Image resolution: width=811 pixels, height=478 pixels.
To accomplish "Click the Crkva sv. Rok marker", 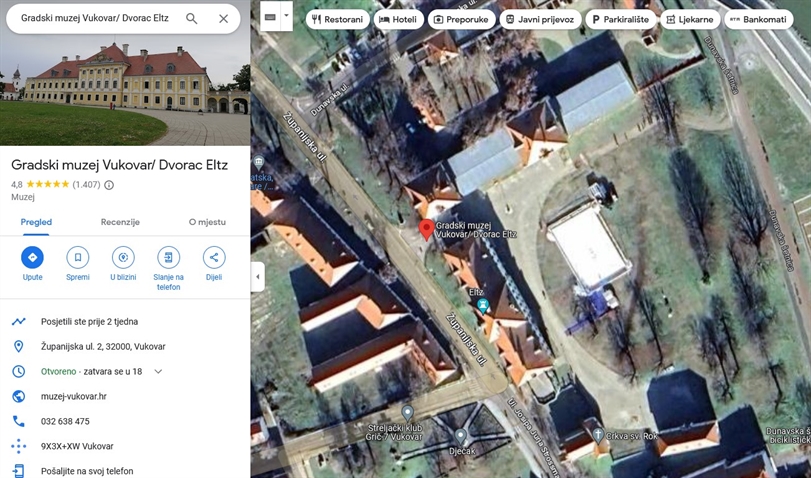I will click(598, 435).
